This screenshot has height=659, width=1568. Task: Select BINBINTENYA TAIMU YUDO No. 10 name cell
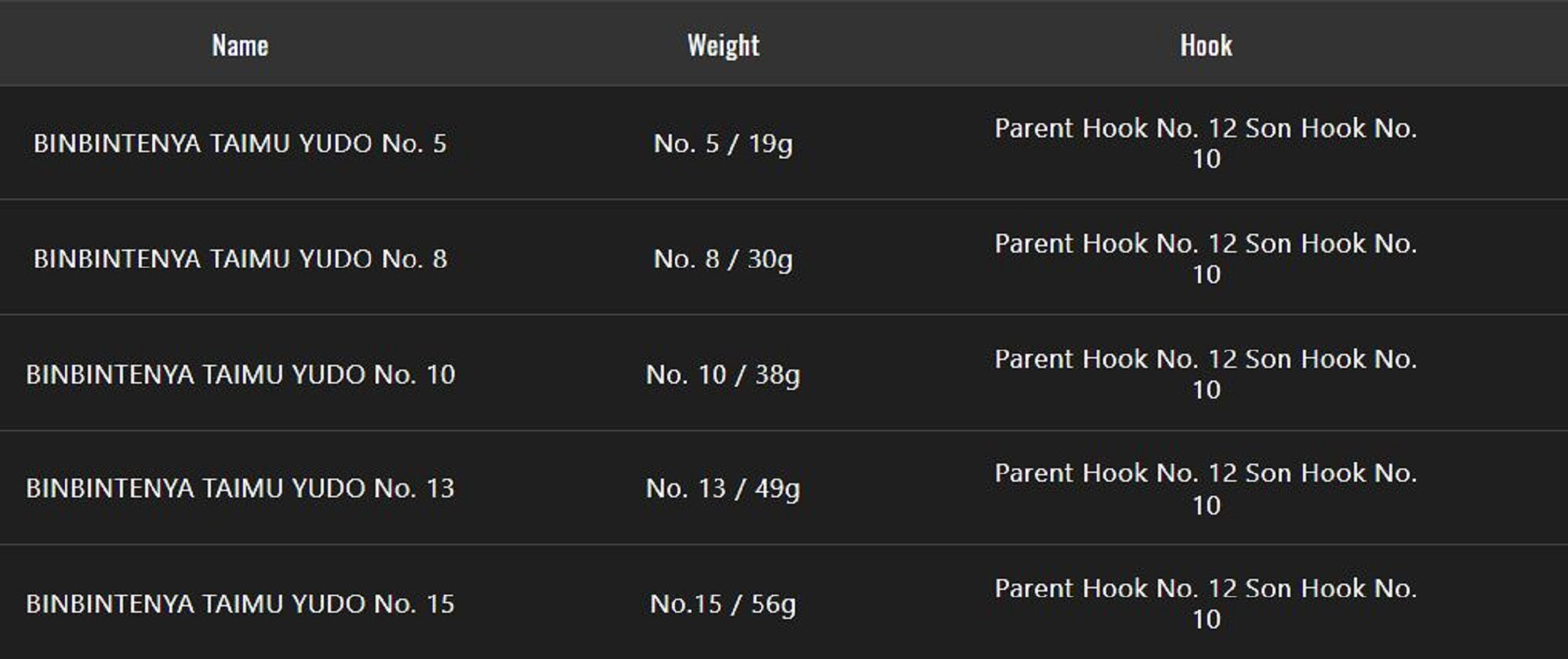[240, 374]
